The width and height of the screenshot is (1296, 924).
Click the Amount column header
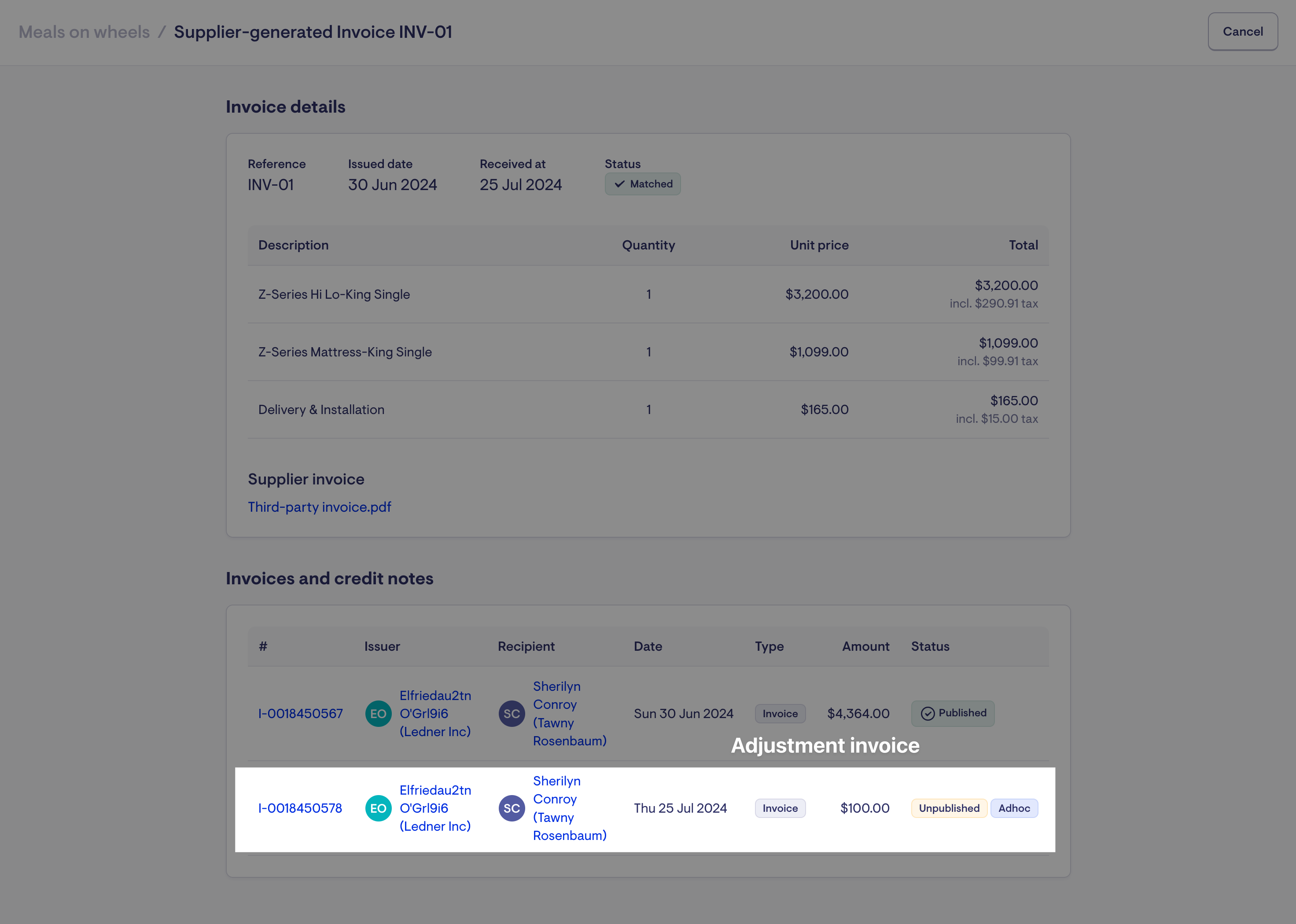pos(865,646)
